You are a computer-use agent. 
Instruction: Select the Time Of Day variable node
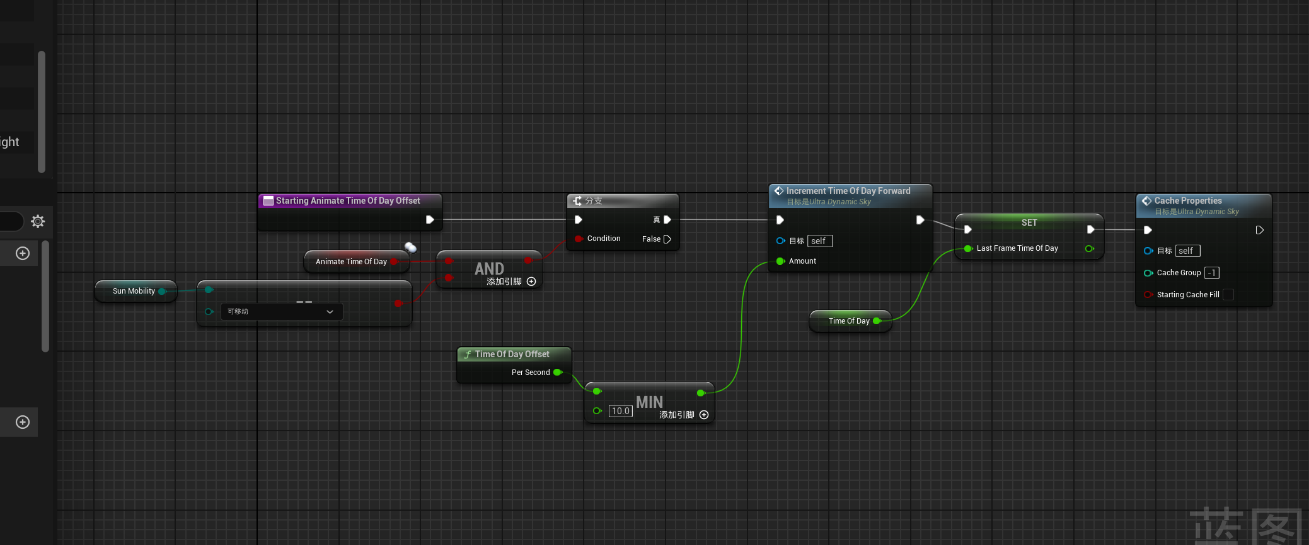[850, 321]
